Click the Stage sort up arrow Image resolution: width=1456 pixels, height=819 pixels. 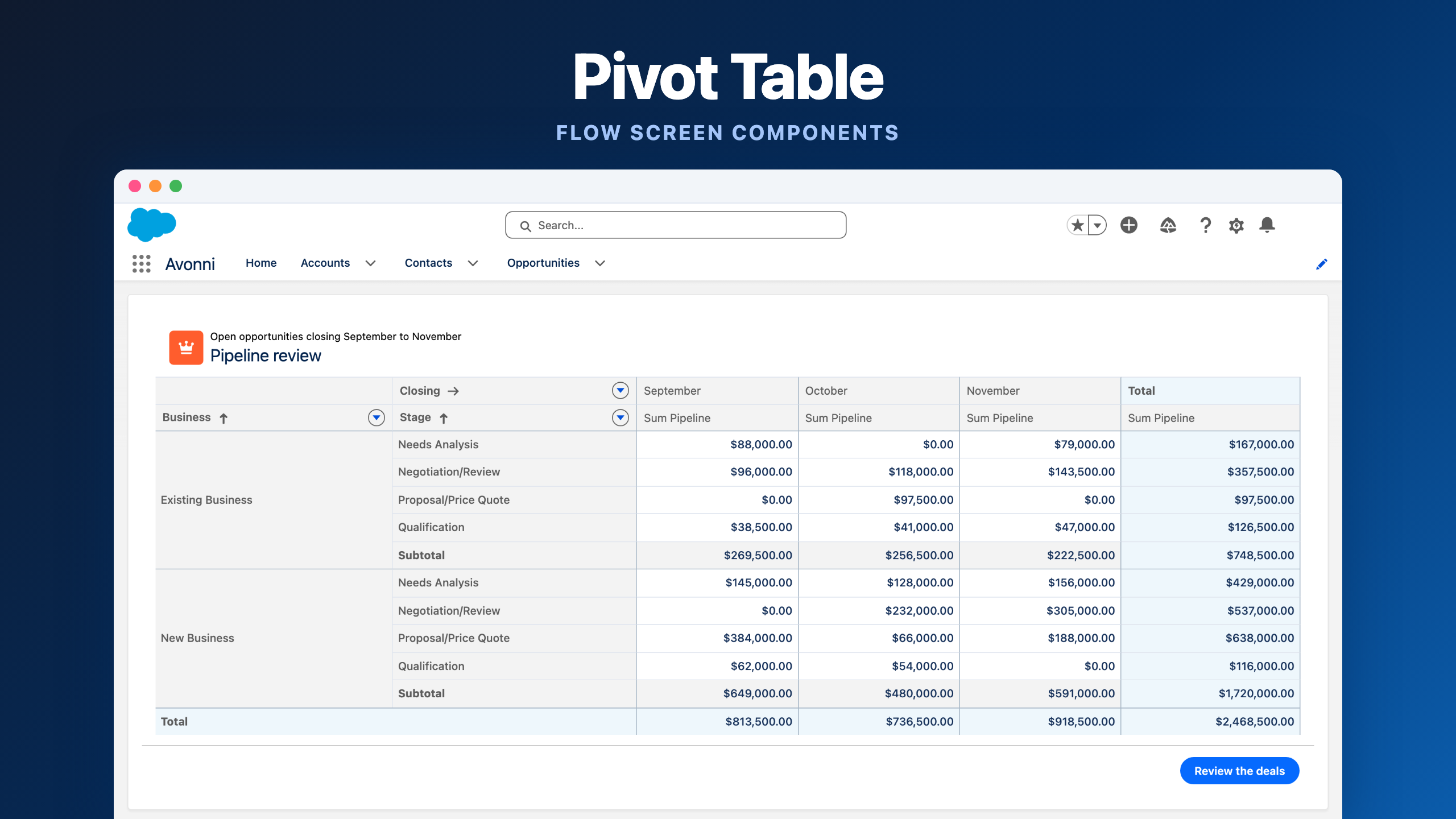(444, 419)
